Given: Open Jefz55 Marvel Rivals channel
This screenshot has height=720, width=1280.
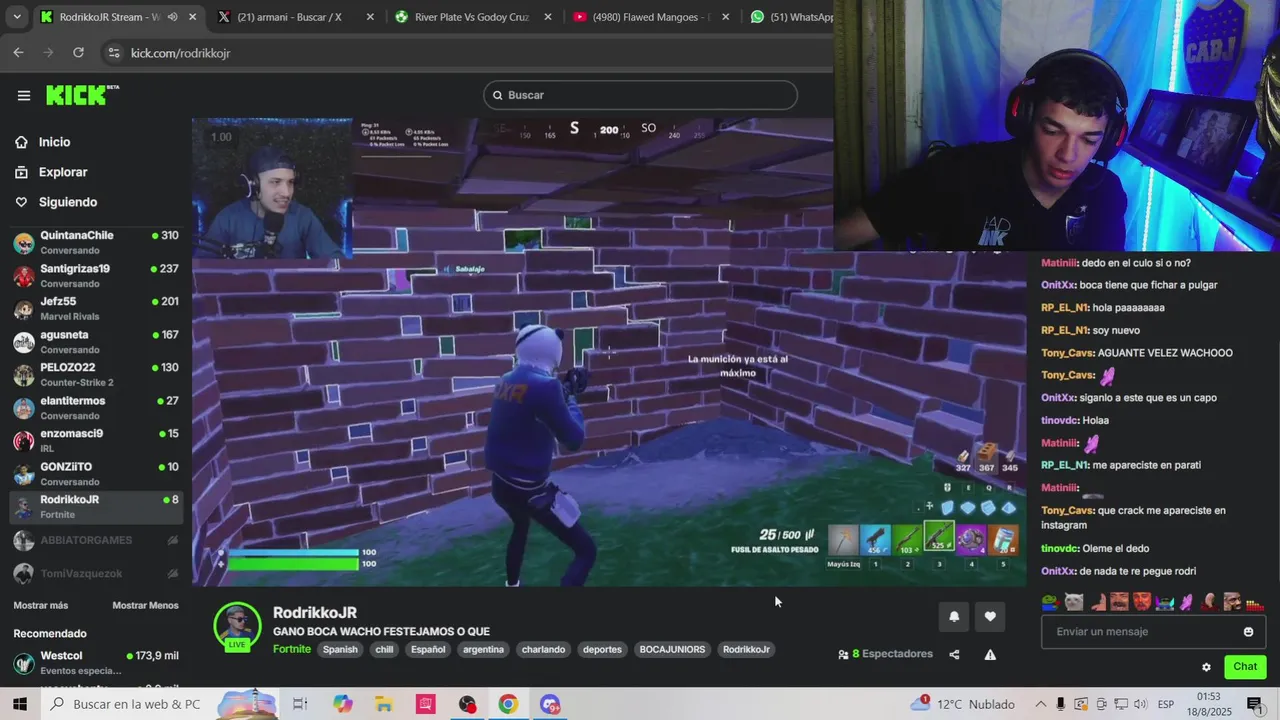Looking at the screenshot, I should pos(96,309).
